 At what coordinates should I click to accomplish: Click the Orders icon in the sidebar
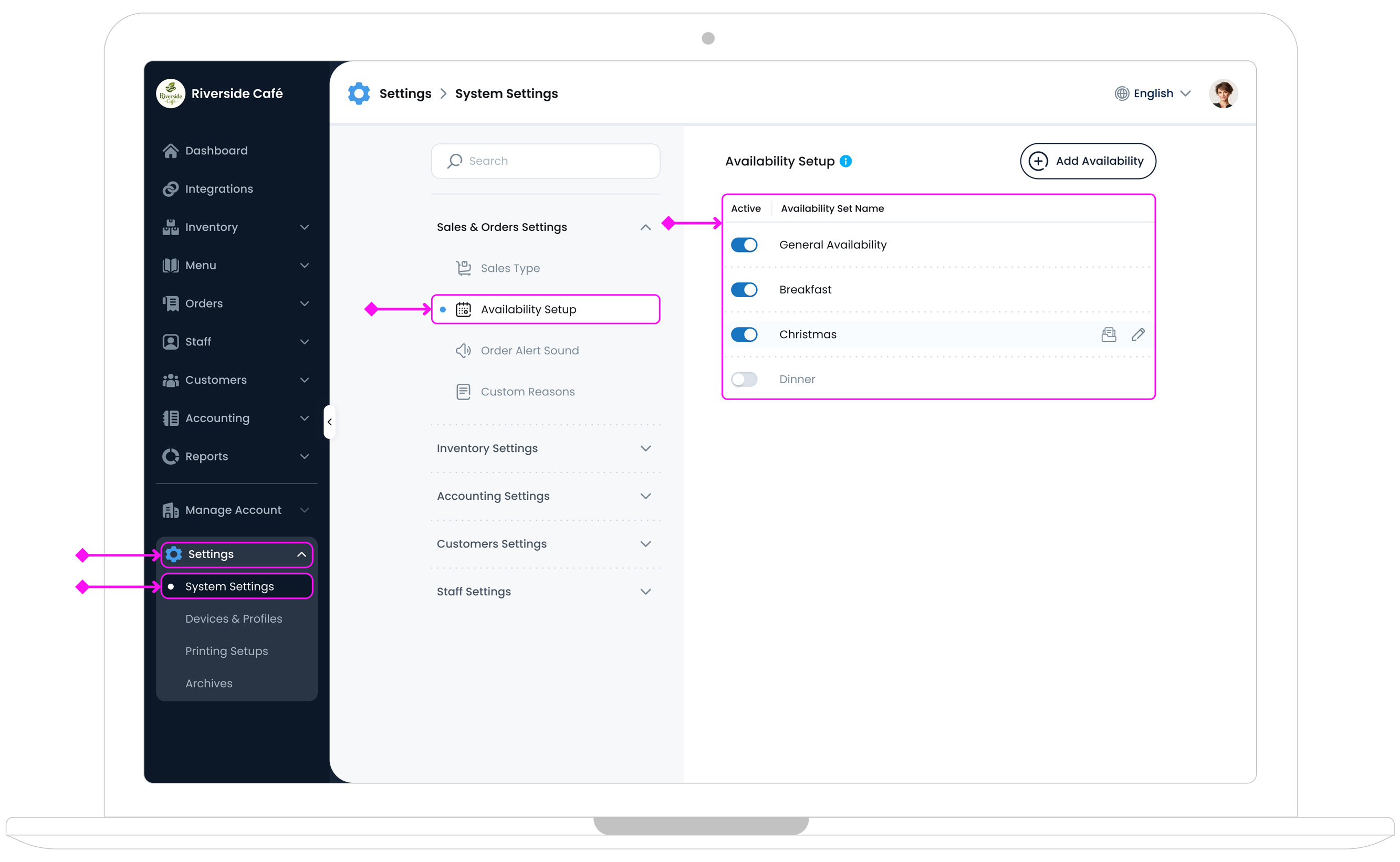[171, 303]
